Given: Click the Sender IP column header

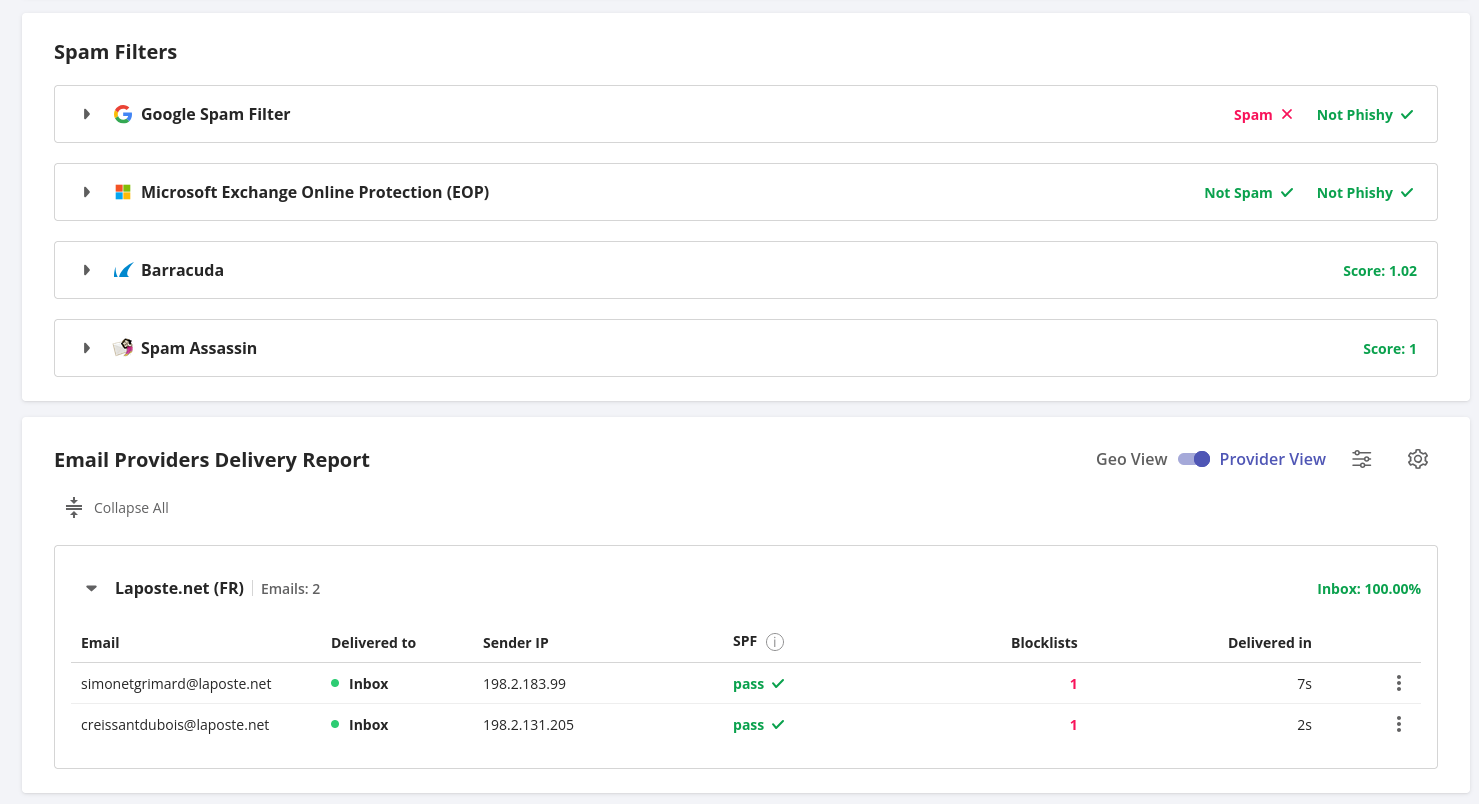Looking at the screenshot, I should coord(516,643).
